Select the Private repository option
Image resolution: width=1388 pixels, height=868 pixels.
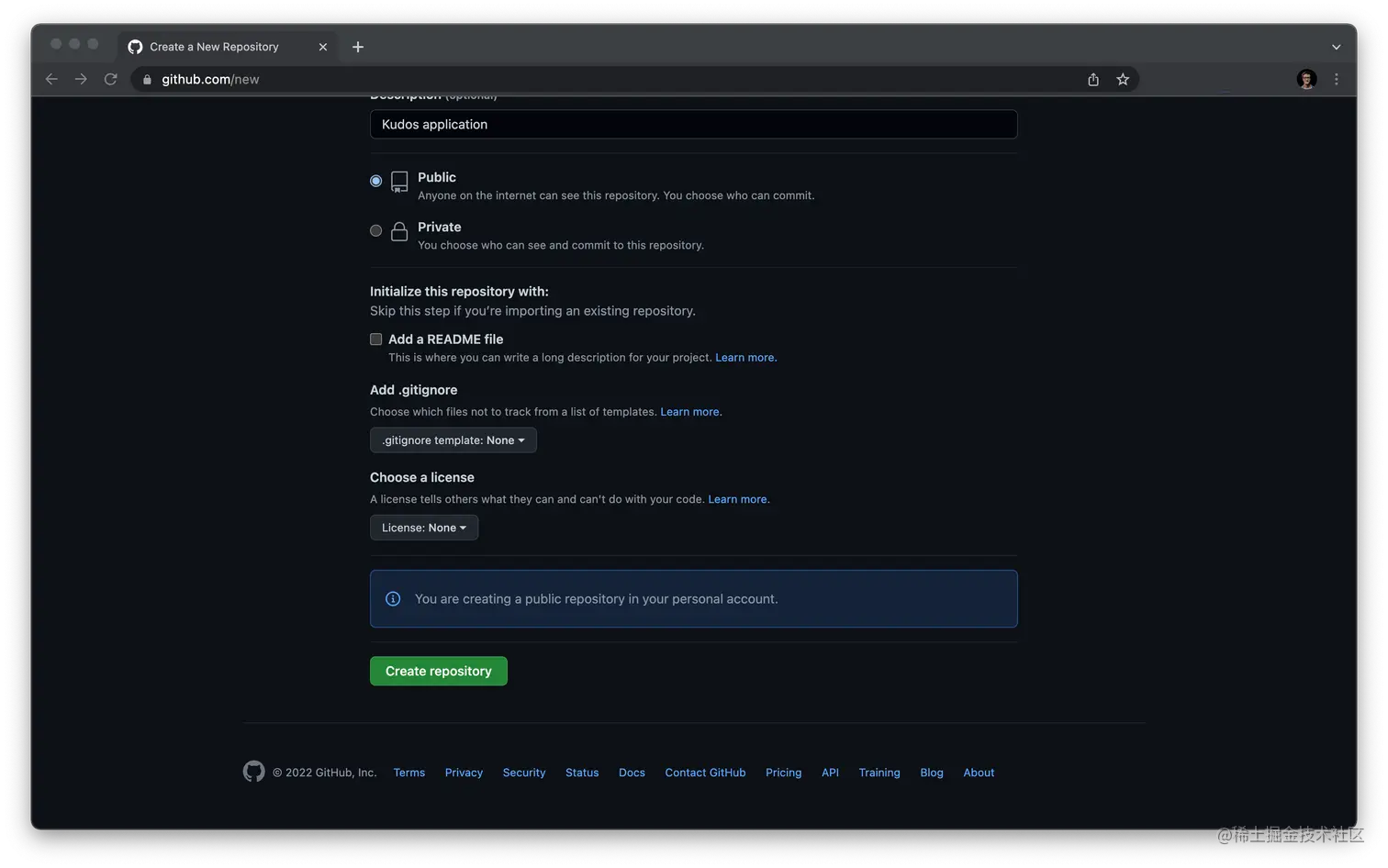[x=375, y=230]
